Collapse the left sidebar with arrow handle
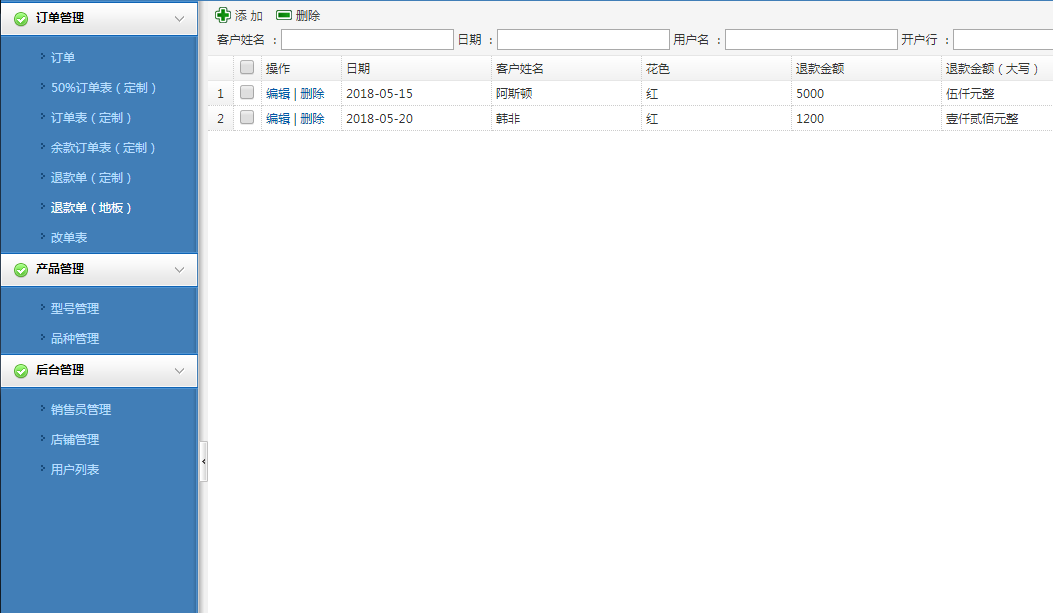Screen dimensions: 1053x613 click(203, 461)
